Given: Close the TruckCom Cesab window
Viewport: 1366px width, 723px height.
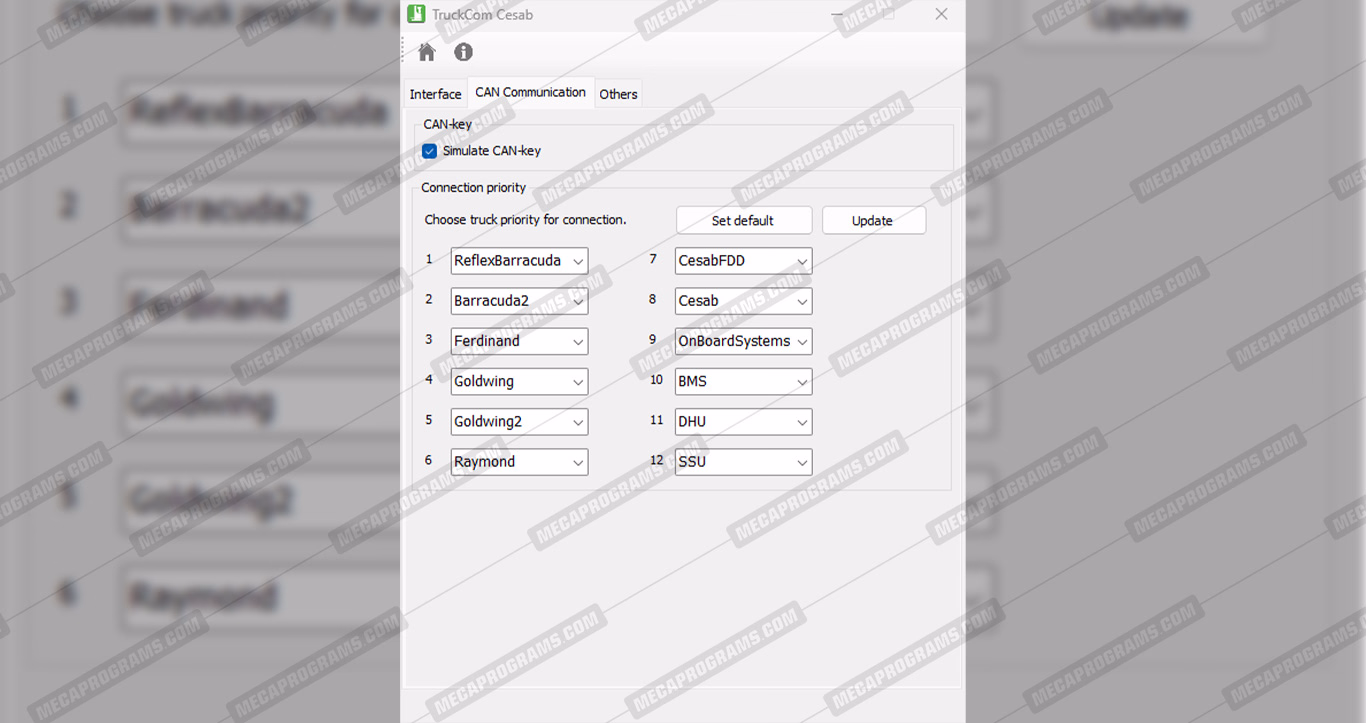Looking at the screenshot, I should click(x=940, y=14).
